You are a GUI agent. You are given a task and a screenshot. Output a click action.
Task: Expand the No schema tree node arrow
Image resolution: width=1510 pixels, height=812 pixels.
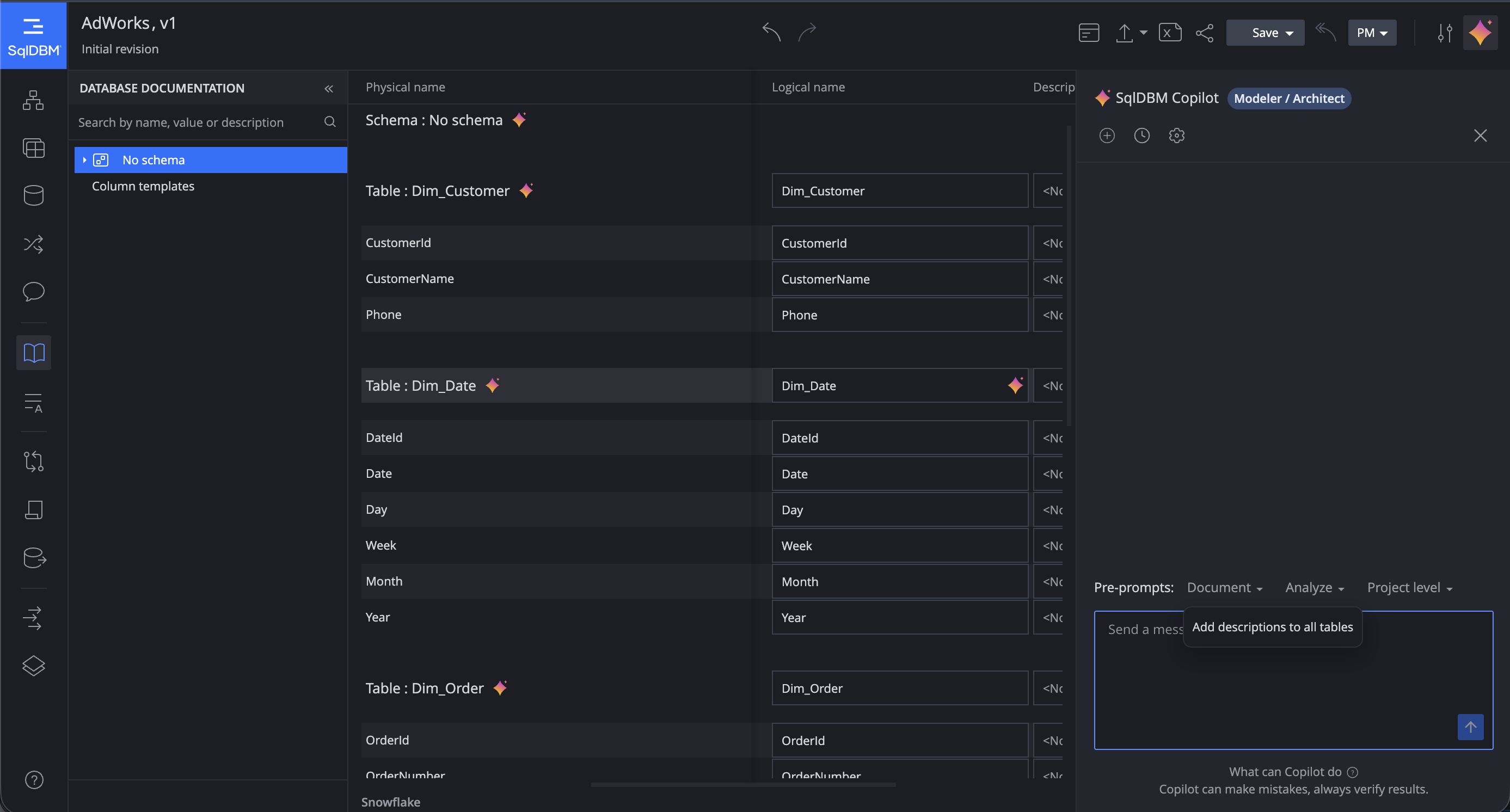click(x=84, y=160)
